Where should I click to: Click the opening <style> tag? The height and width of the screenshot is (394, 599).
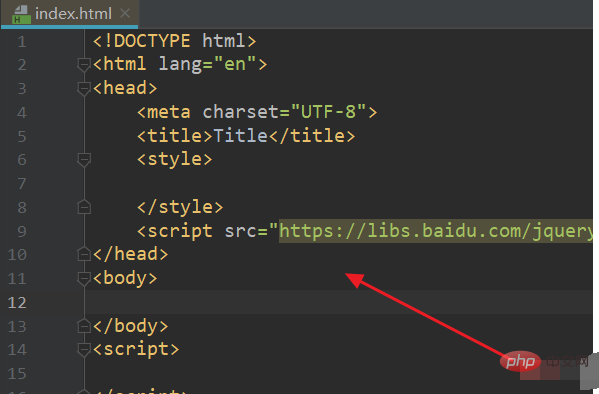(x=175, y=159)
